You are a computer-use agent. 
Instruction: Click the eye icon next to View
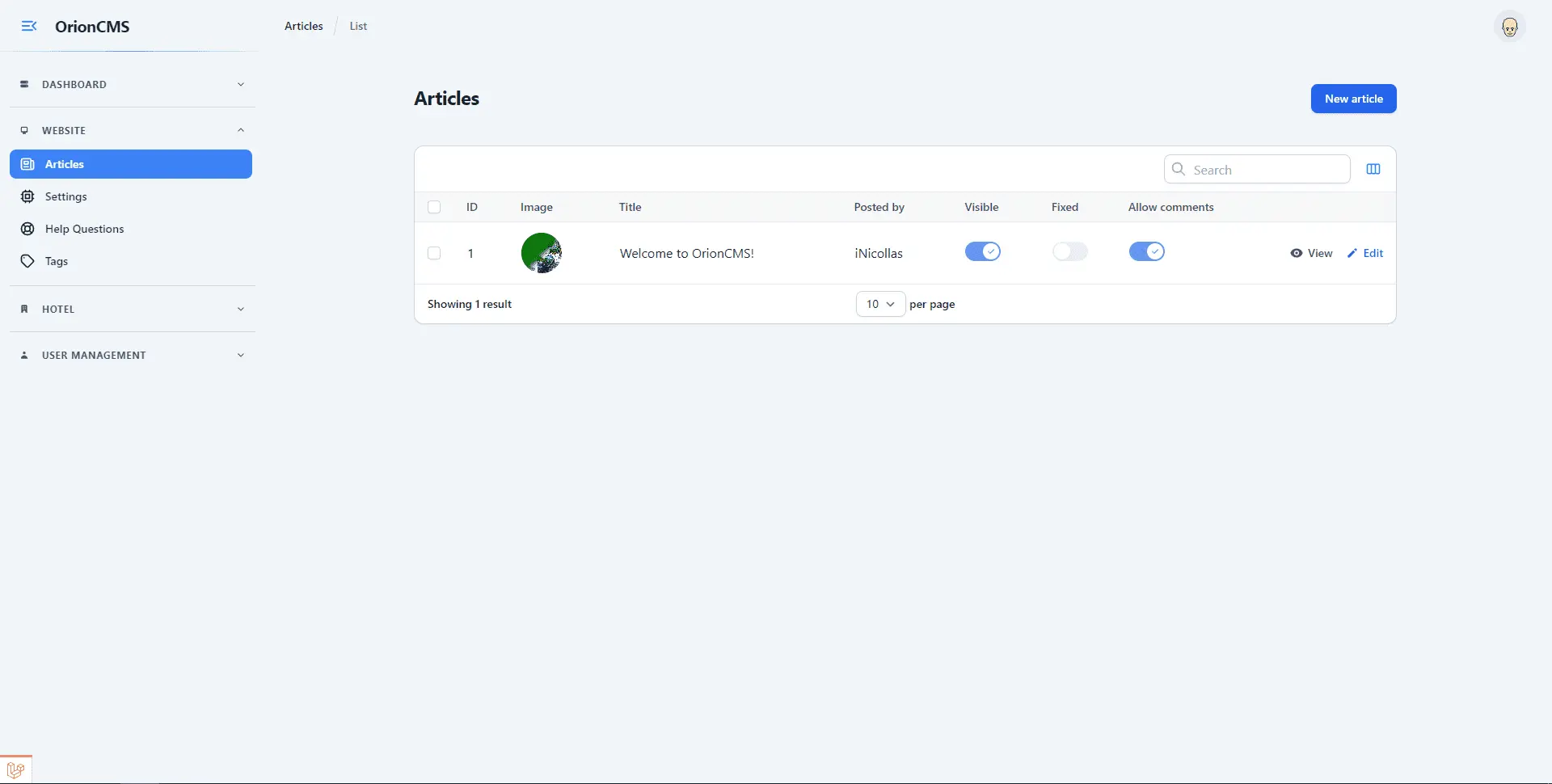(x=1297, y=253)
